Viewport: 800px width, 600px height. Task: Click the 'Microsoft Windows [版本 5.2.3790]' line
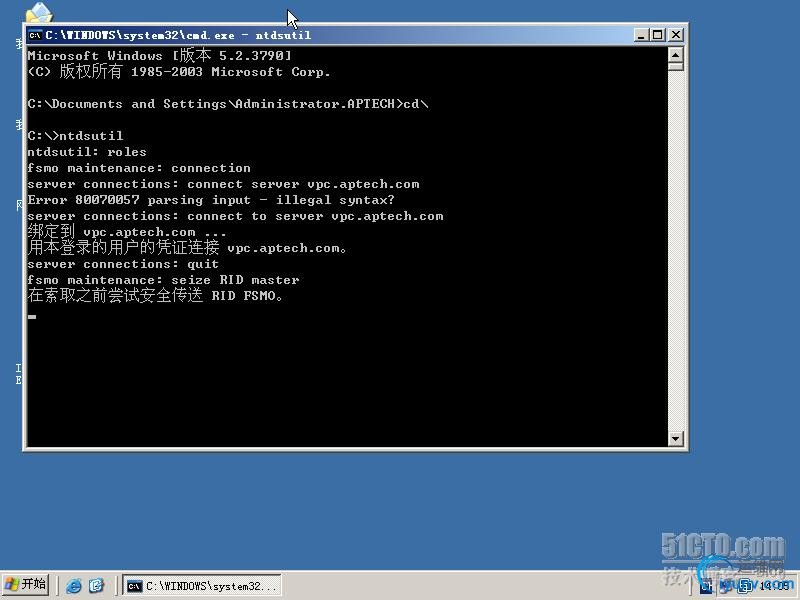click(159, 55)
